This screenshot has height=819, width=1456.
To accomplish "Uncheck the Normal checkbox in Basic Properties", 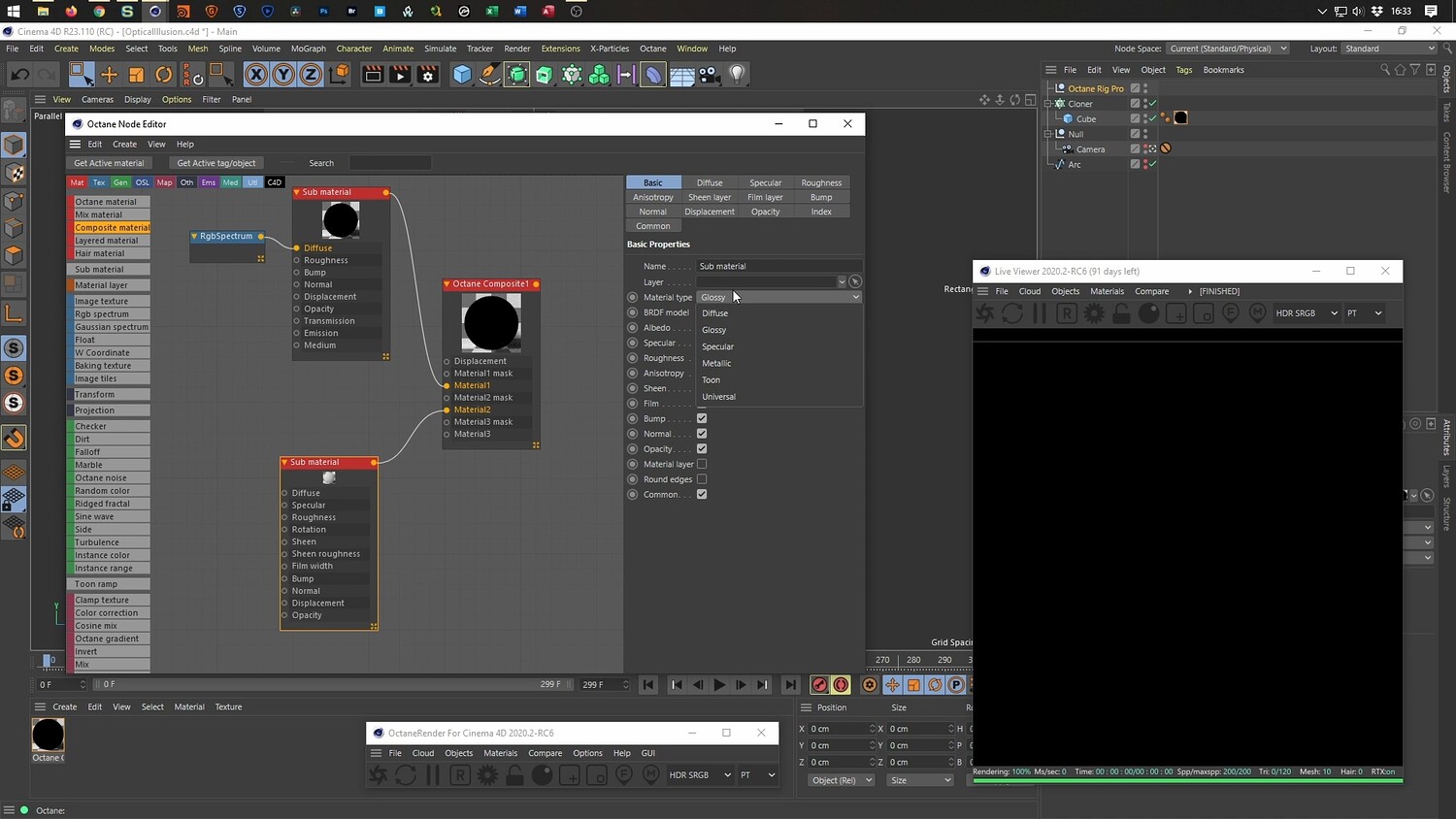I will (x=702, y=434).
